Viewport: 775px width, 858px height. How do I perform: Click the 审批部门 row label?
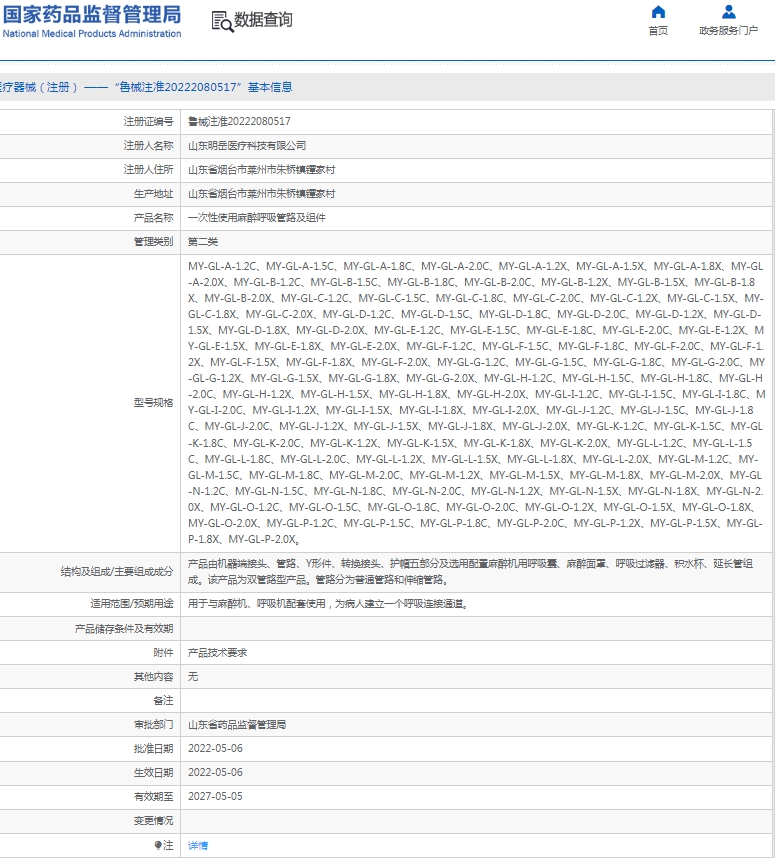[x=153, y=724]
